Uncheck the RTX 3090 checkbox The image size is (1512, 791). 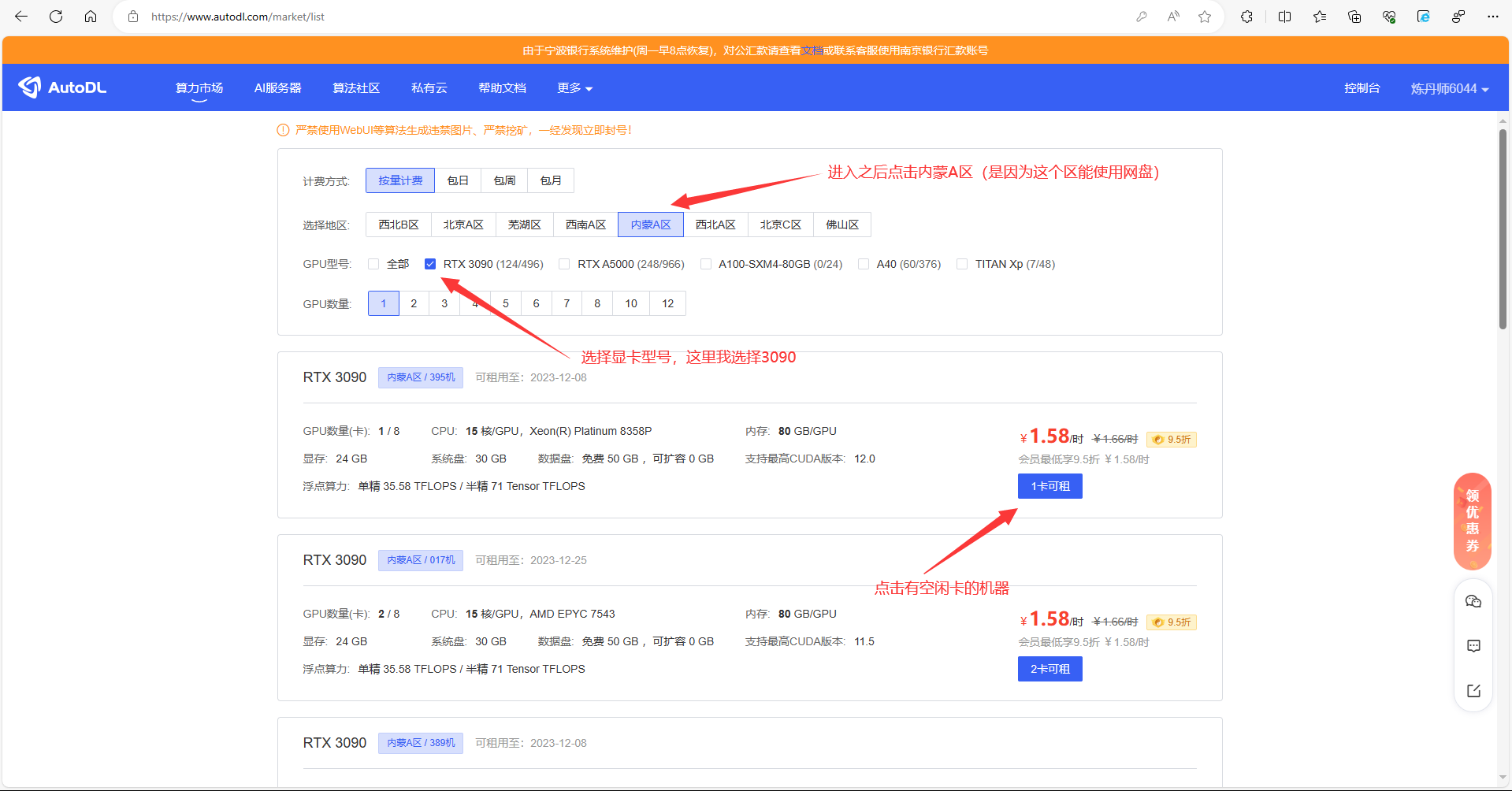point(430,264)
